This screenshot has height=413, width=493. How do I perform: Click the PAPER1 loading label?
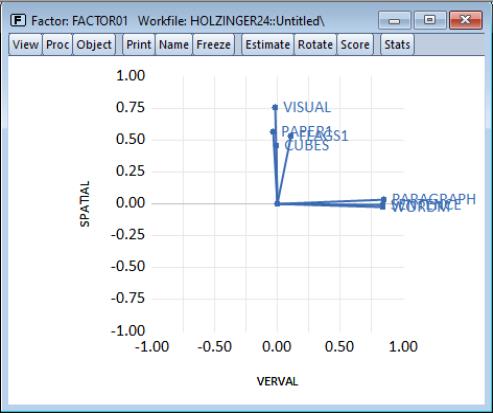pos(307,131)
